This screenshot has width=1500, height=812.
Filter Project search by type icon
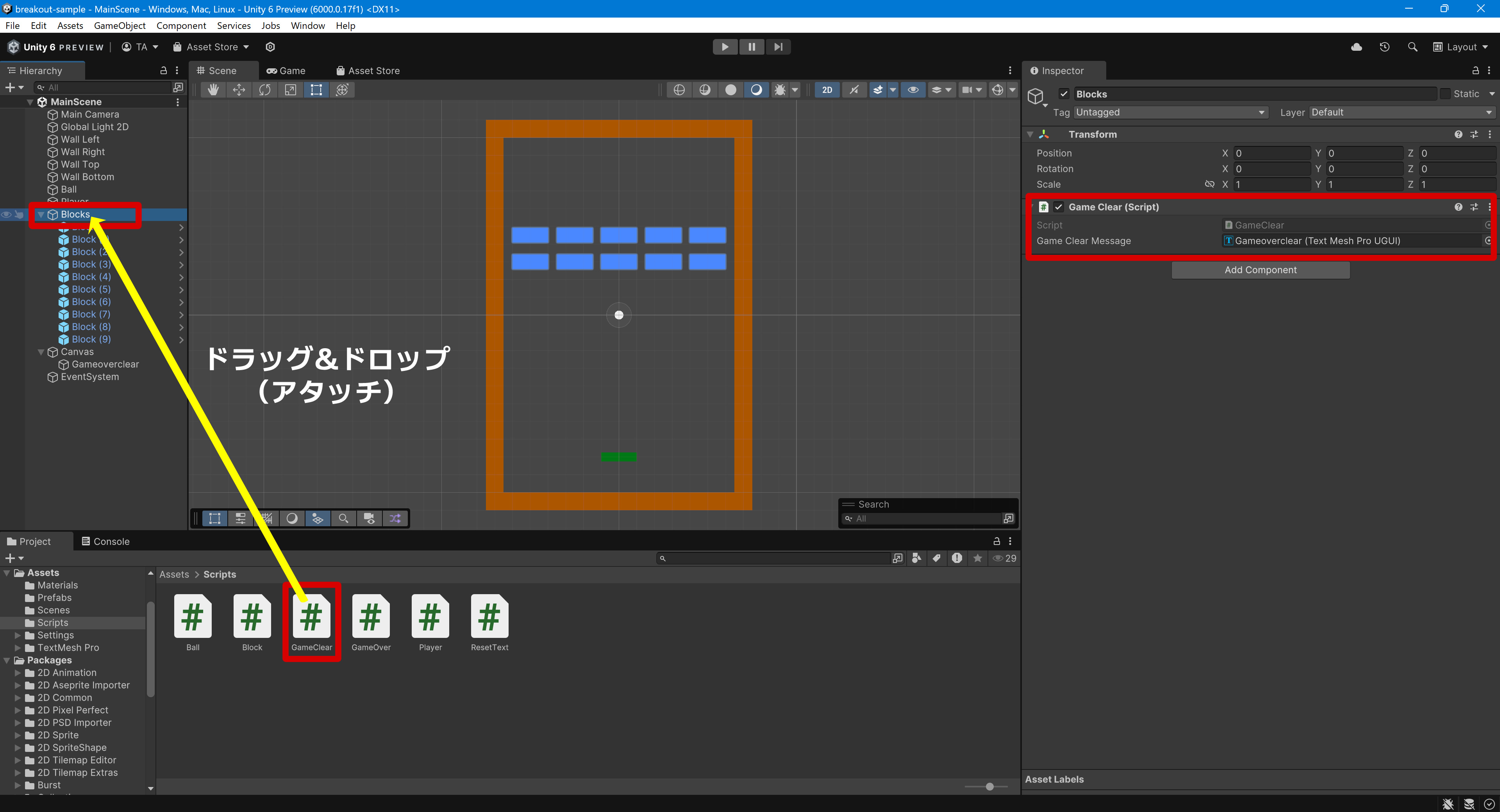coord(916,558)
